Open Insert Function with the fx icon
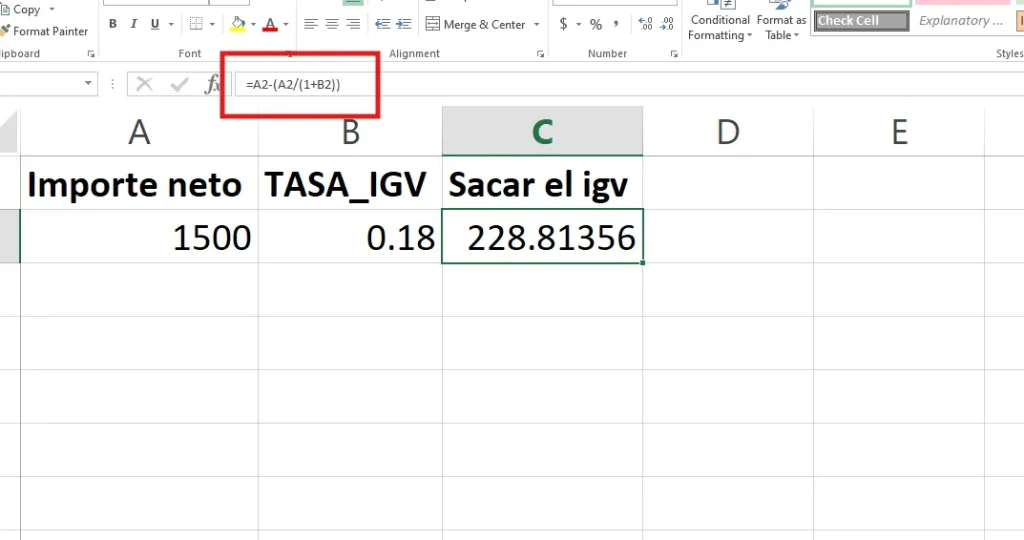 (x=212, y=84)
